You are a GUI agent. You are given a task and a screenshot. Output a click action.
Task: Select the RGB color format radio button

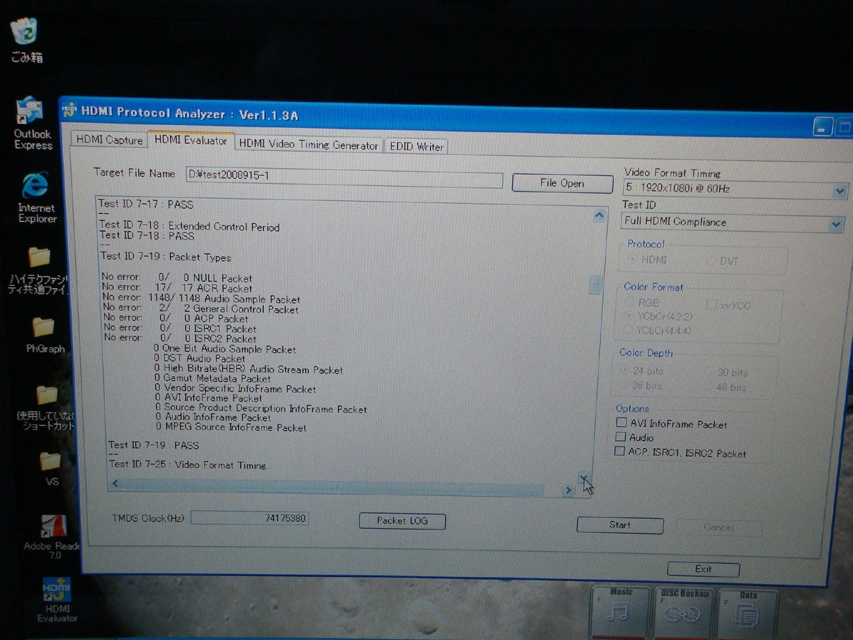click(630, 301)
